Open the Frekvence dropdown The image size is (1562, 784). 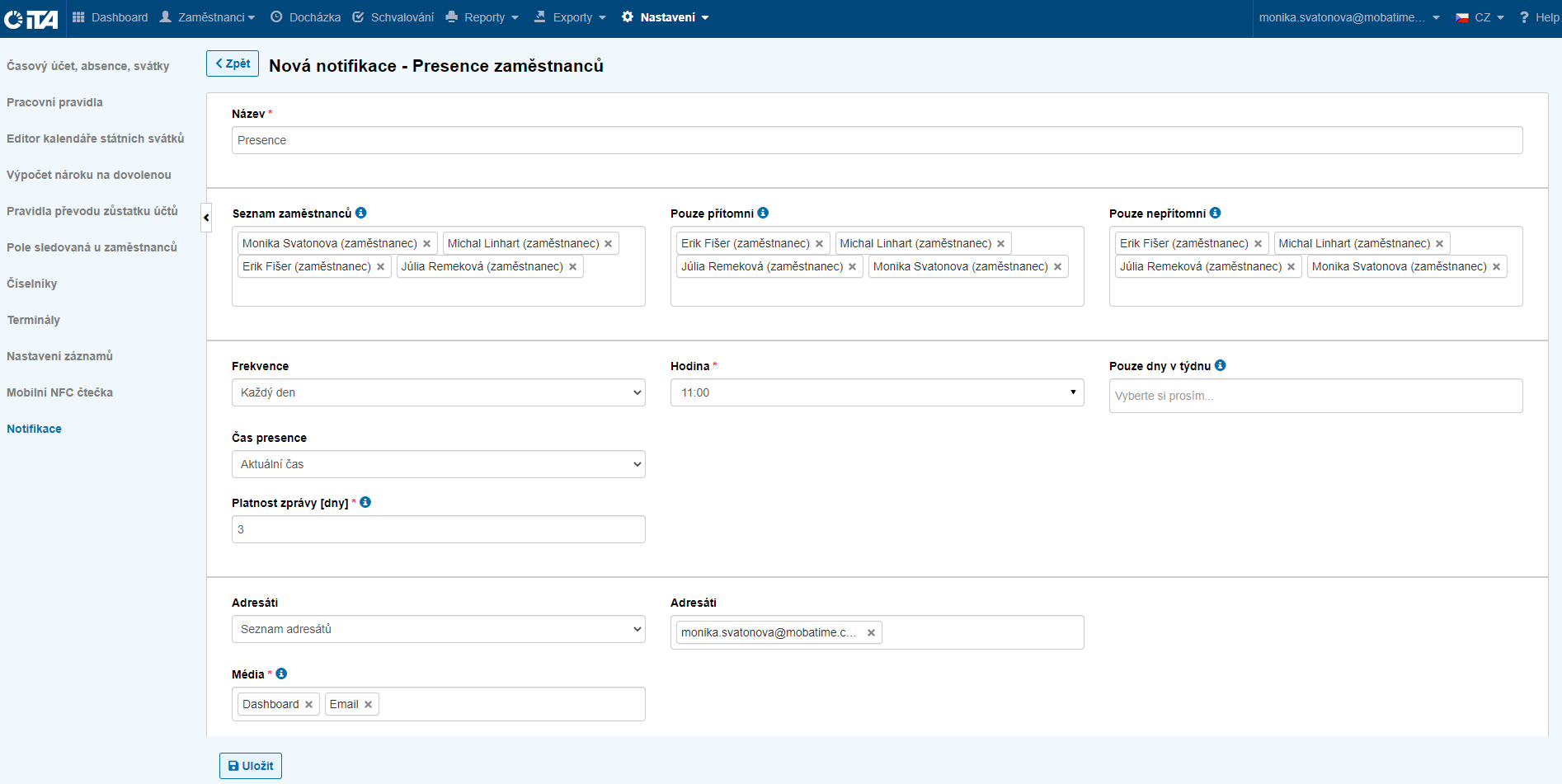[x=438, y=392]
